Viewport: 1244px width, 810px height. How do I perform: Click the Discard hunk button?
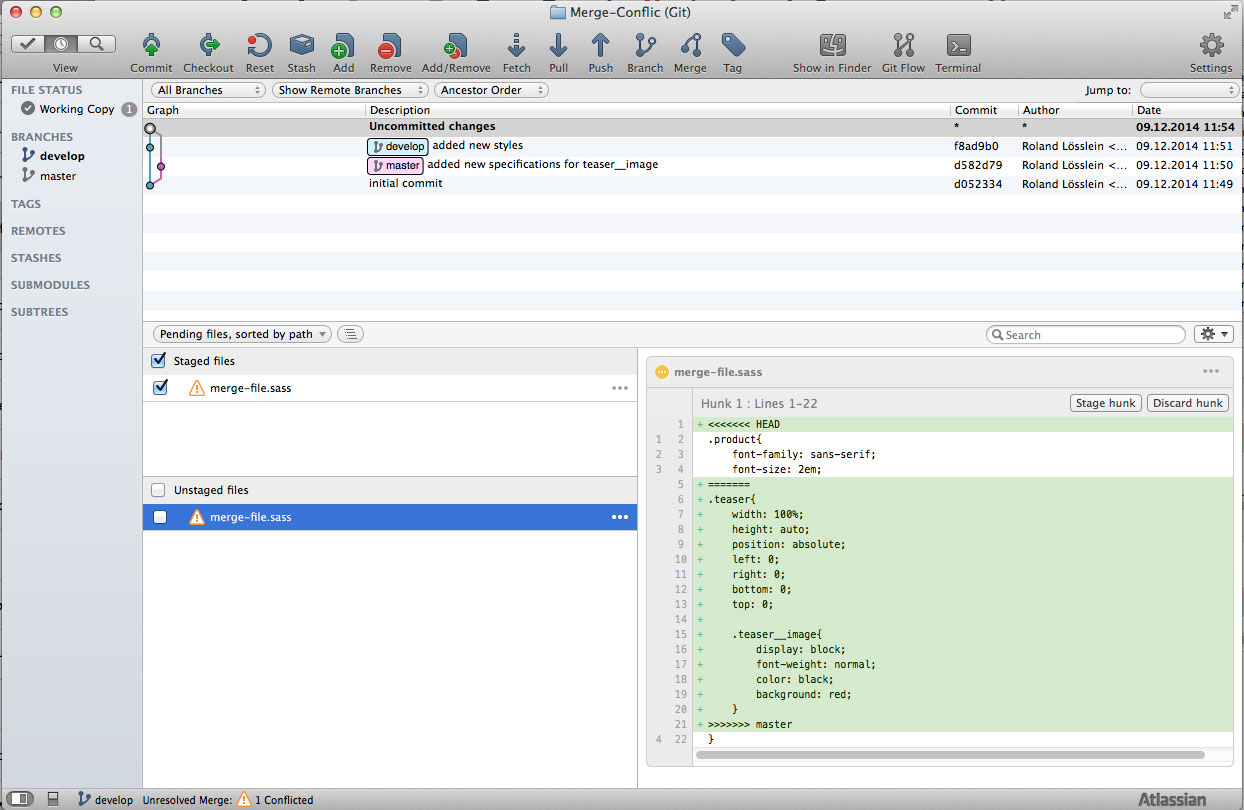pyautogui.click(x=1187, y=403)
